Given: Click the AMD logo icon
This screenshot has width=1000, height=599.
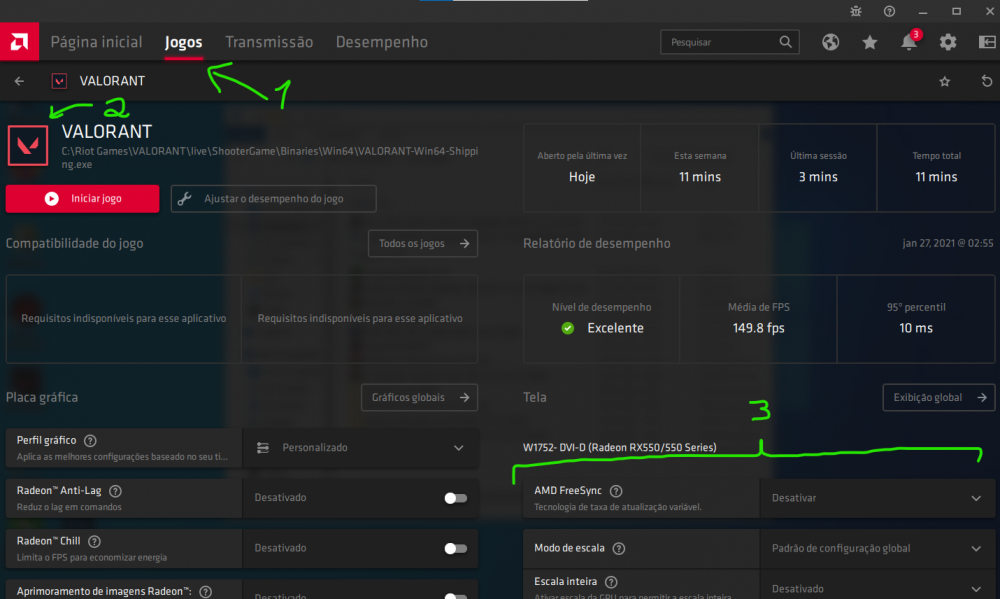Looking at the screenshot, I should tap(19, 42).
